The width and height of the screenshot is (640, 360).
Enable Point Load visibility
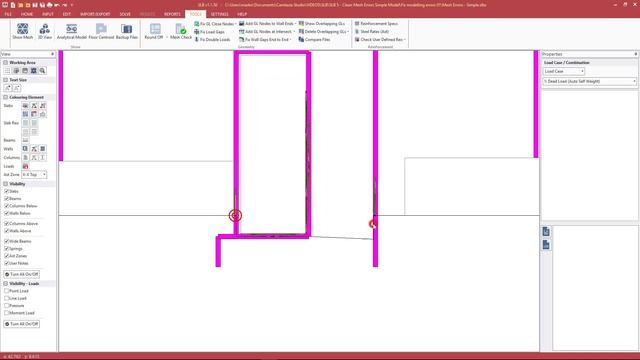pos(6,291)
